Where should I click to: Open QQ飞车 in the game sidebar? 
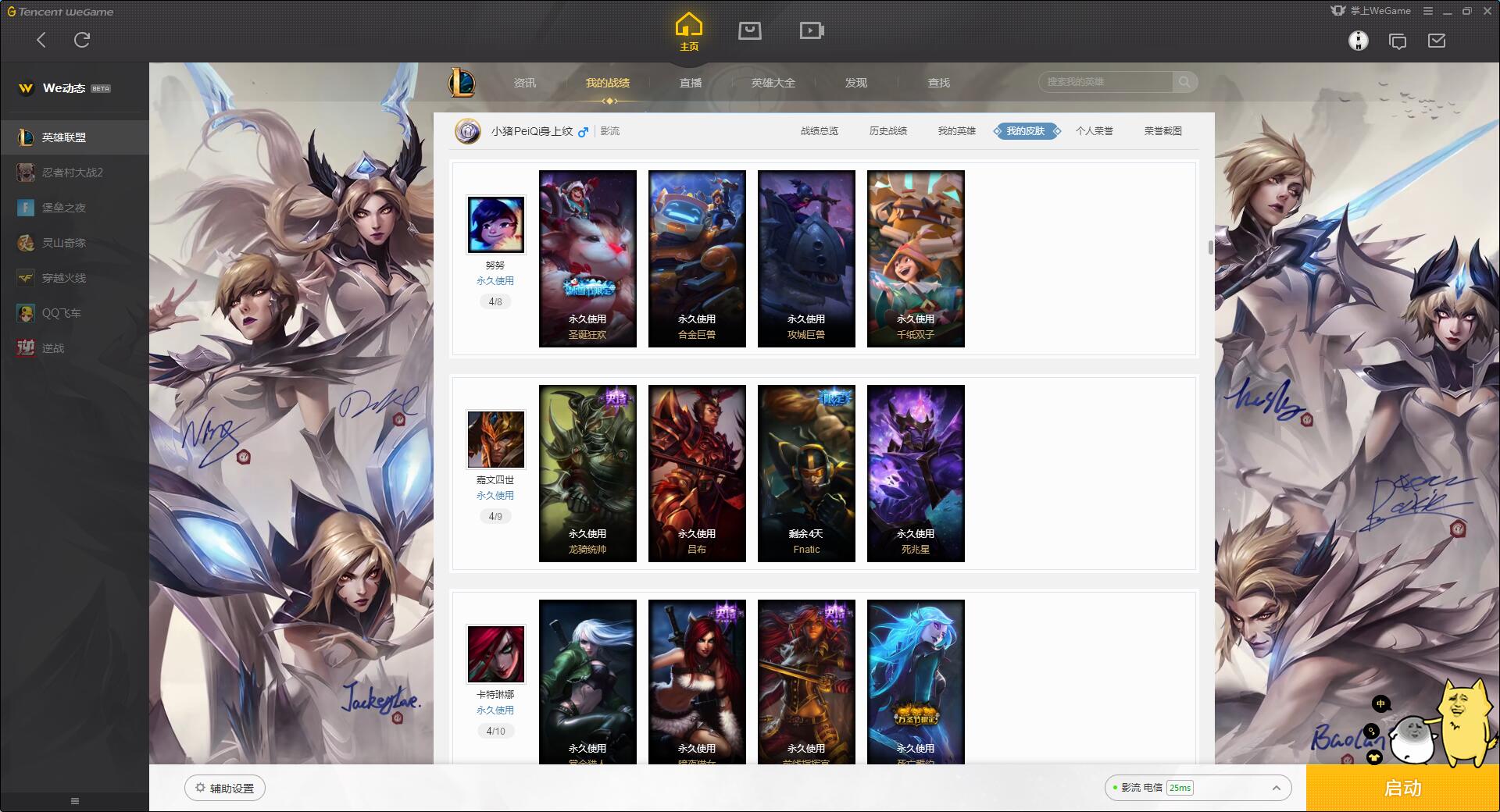click(x=74, y=313)
